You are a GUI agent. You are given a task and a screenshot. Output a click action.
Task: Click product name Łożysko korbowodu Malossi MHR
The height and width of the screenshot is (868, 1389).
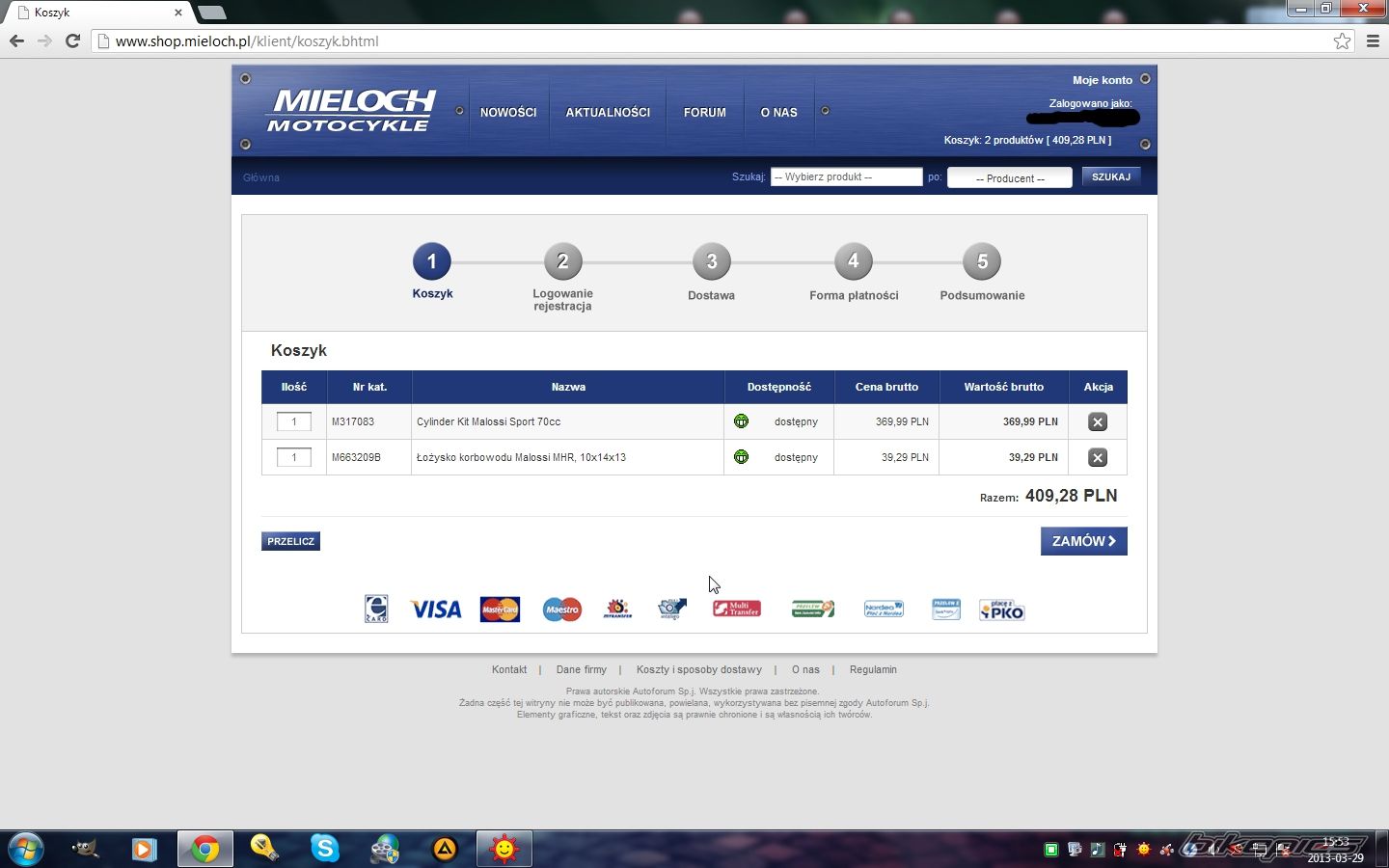(521, 457)
